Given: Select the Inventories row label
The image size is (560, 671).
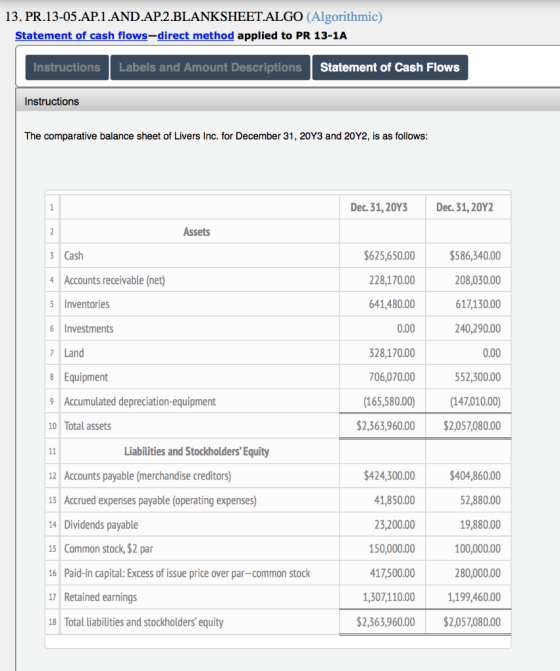Looking at the screenshot, I should pyautogui.click(x=86, y=304).
